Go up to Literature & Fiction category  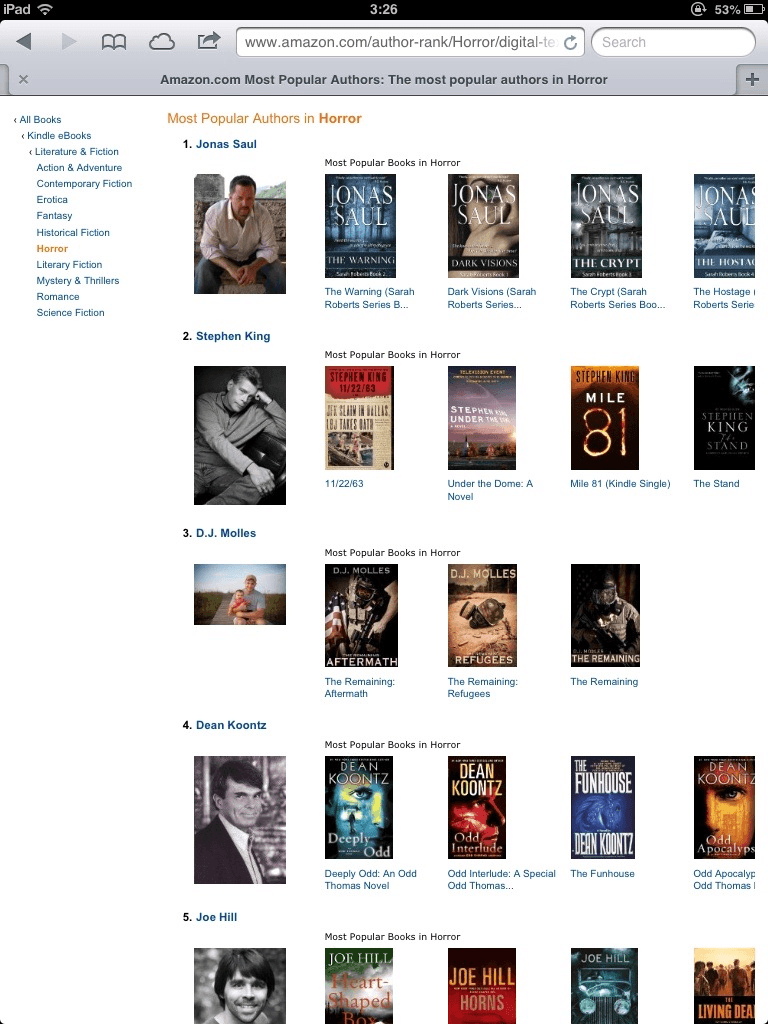click(76, 152)
